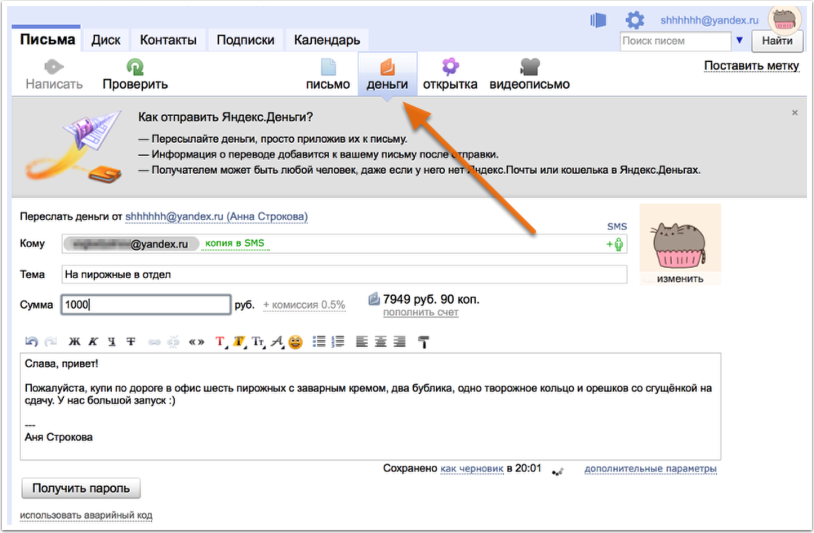The width and height of the screenshot is (814, 533).
Task: Open the Календарь tab
Action: click(327, 40)
